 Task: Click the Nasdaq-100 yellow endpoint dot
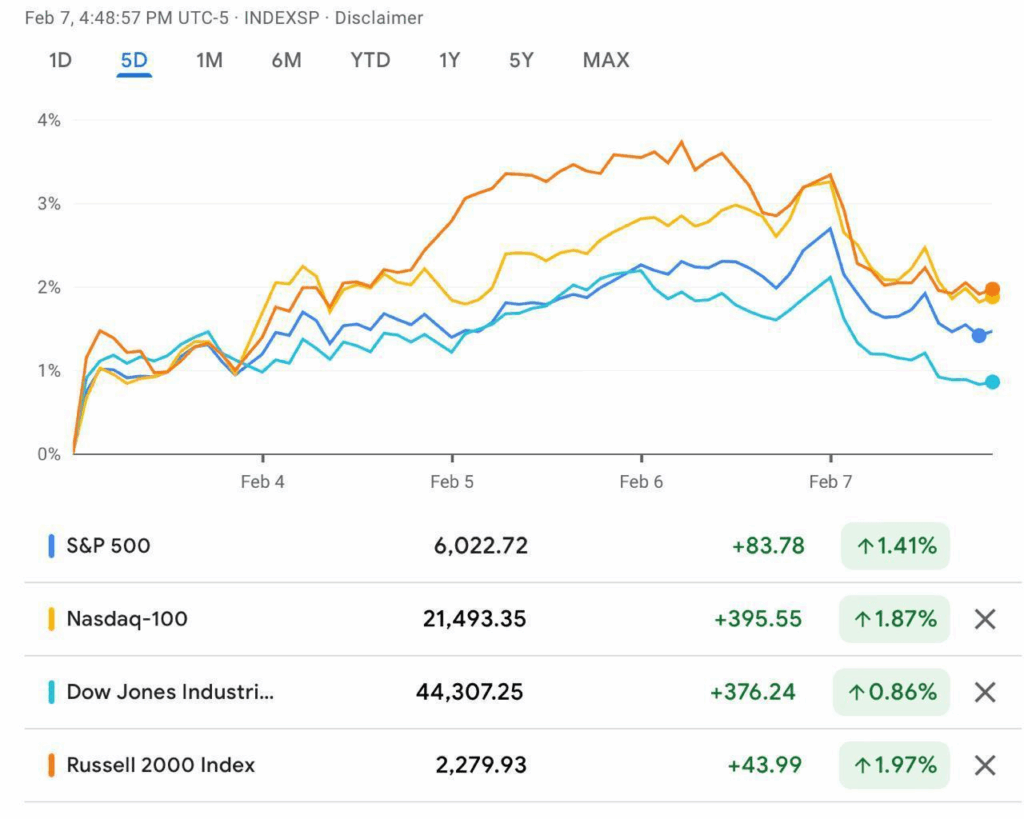(x=993, y=297)
